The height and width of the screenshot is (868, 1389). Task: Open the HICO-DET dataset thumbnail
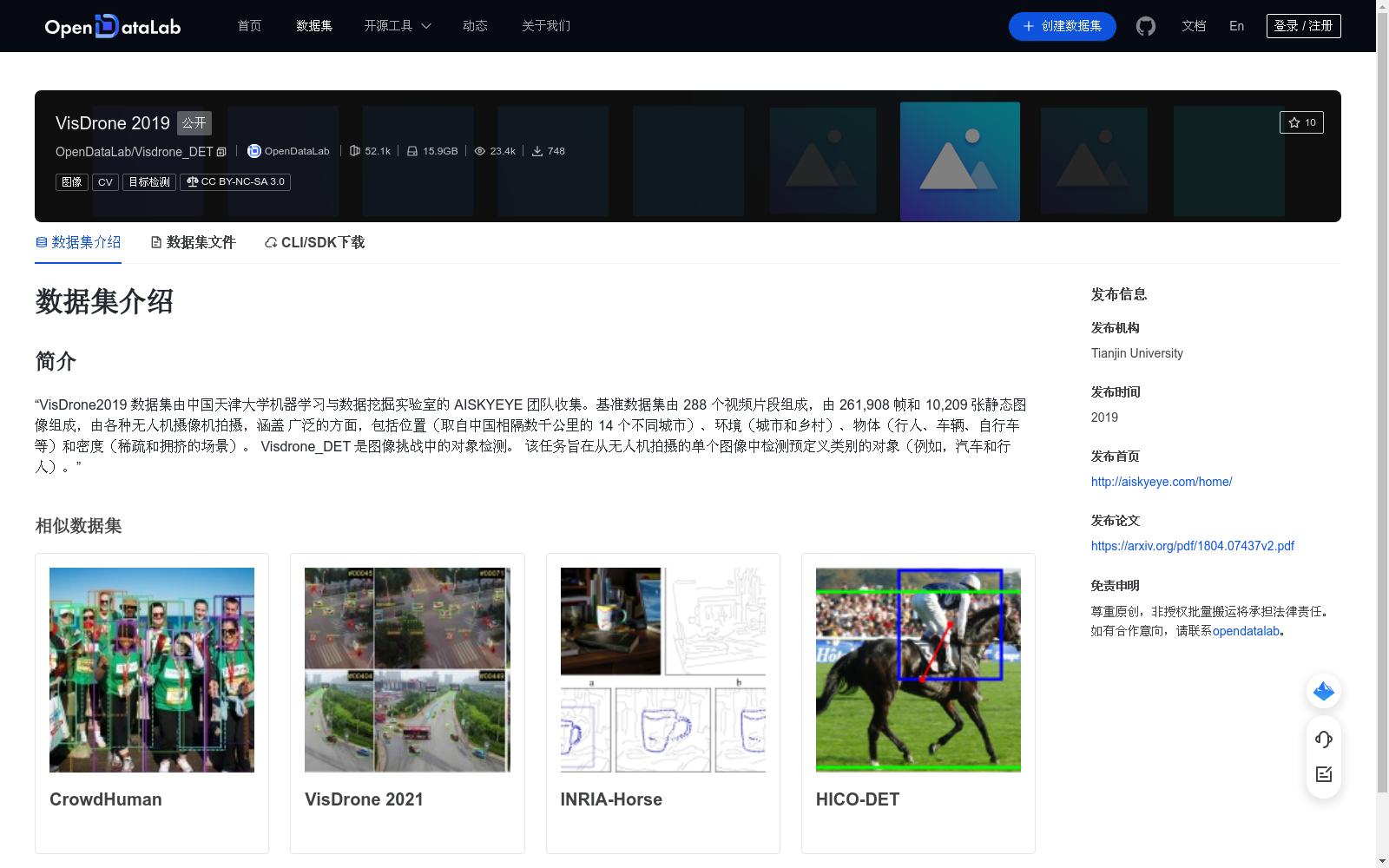coord(918,670)
